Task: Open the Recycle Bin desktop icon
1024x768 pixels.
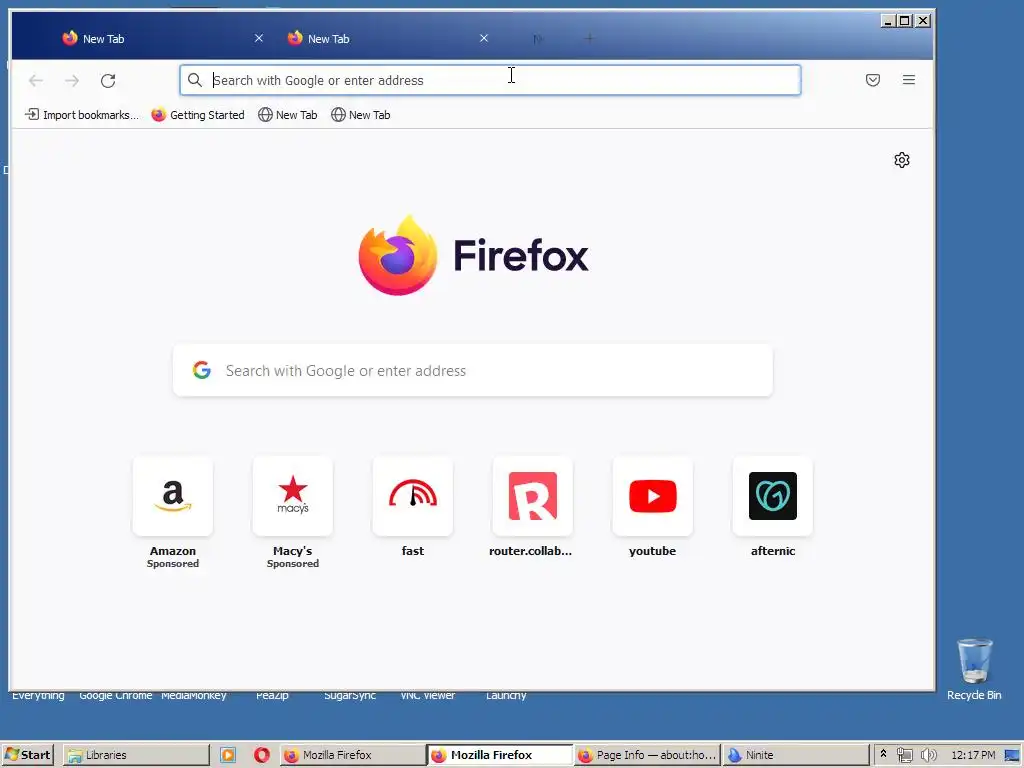Action: pos(974,669)
